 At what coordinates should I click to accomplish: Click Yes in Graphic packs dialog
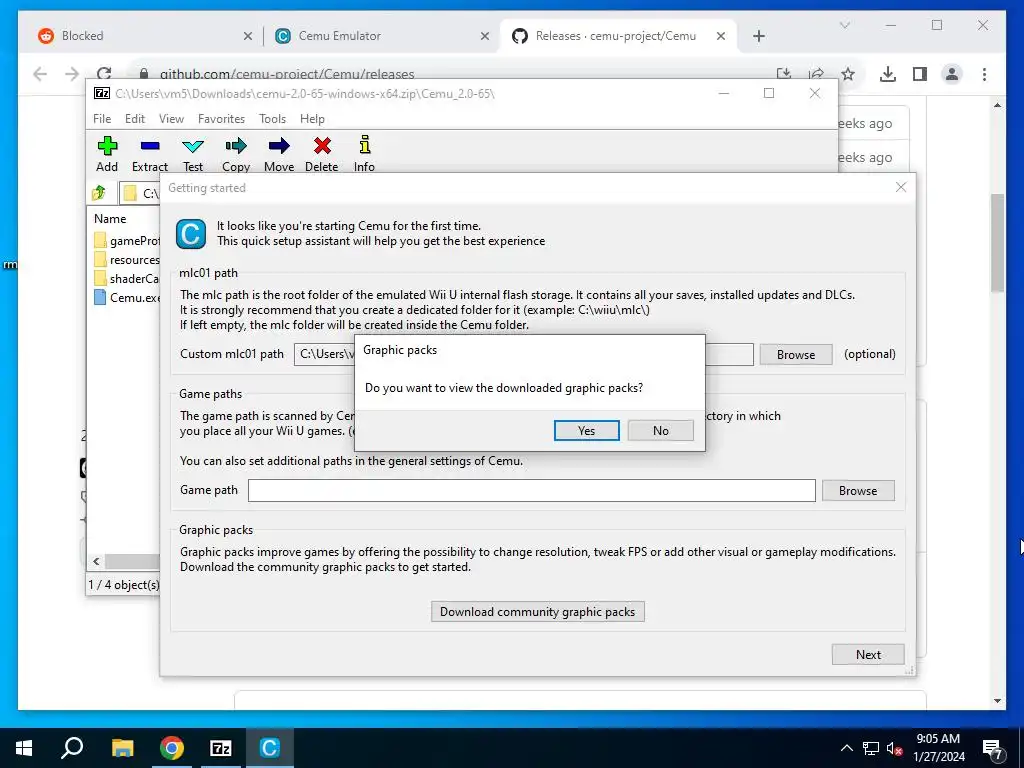coord(586,430)
